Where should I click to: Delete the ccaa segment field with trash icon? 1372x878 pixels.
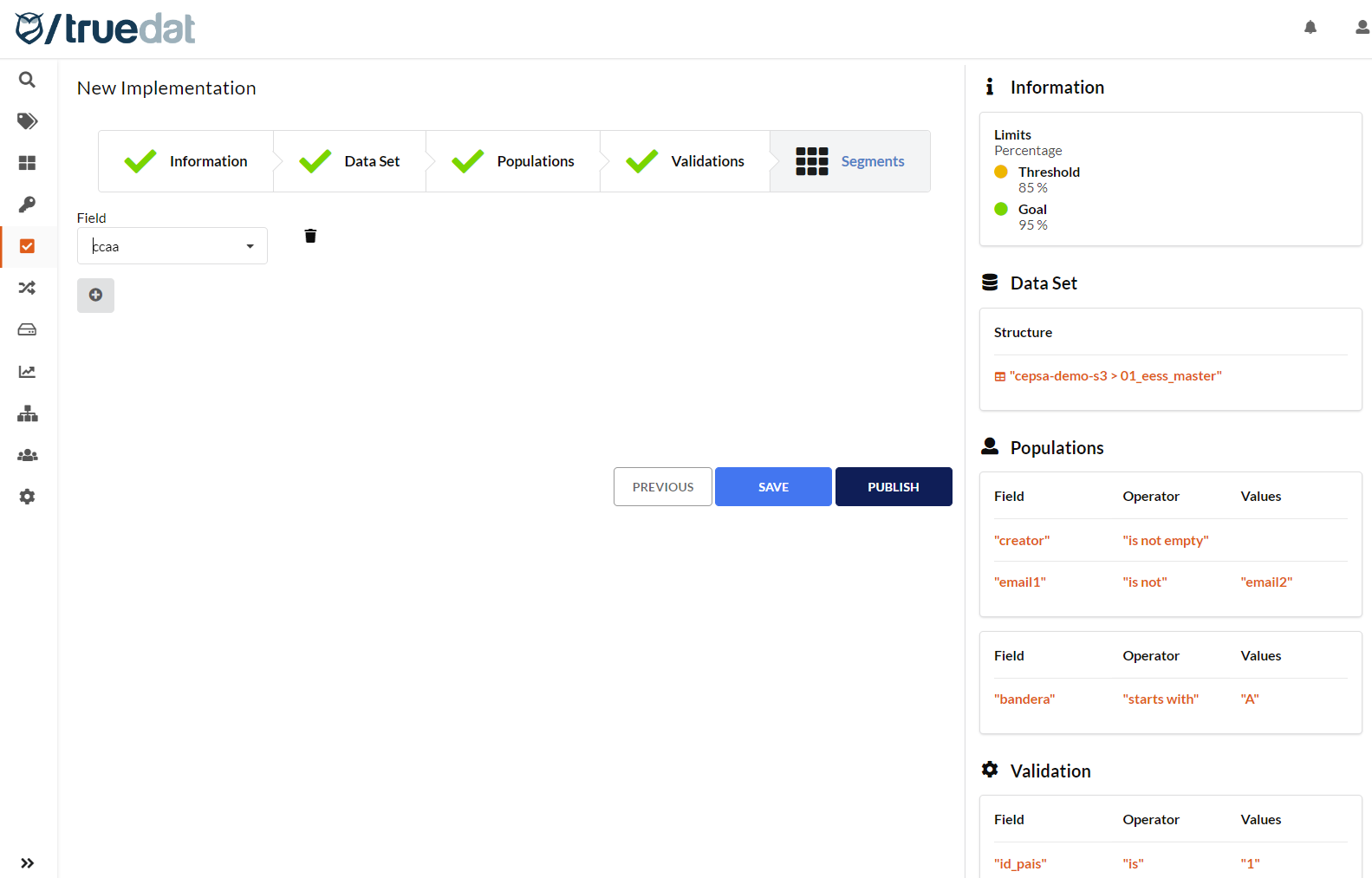pos(310,236)
